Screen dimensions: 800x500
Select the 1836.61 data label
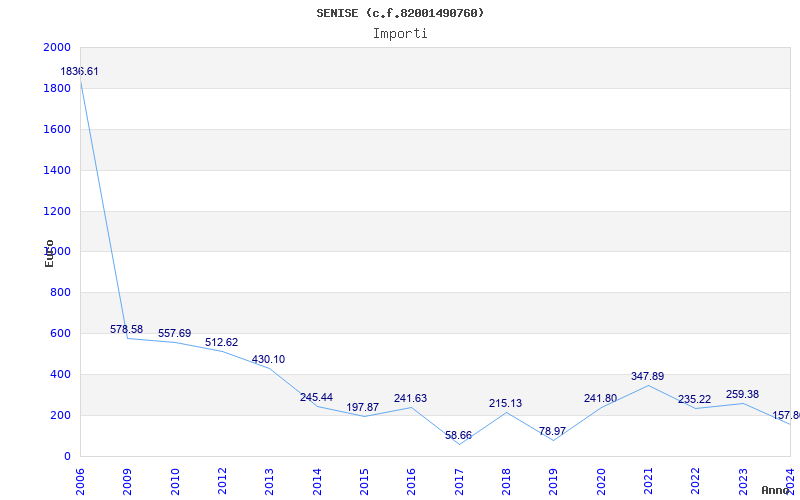pyautogui.click(x=79, y=71)
